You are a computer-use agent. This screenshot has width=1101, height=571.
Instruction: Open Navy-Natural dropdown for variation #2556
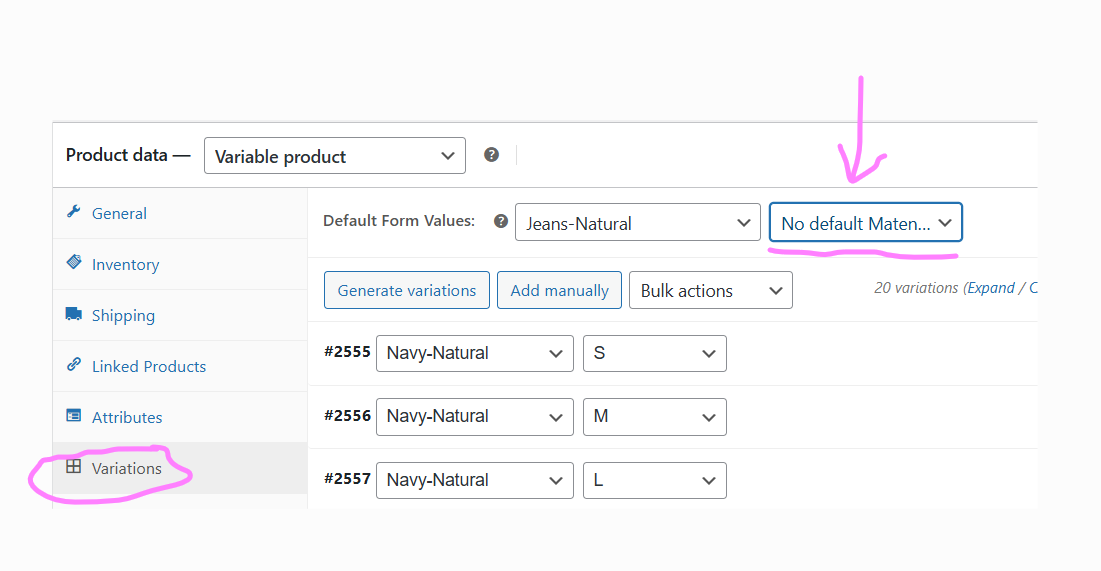point(474,416)
